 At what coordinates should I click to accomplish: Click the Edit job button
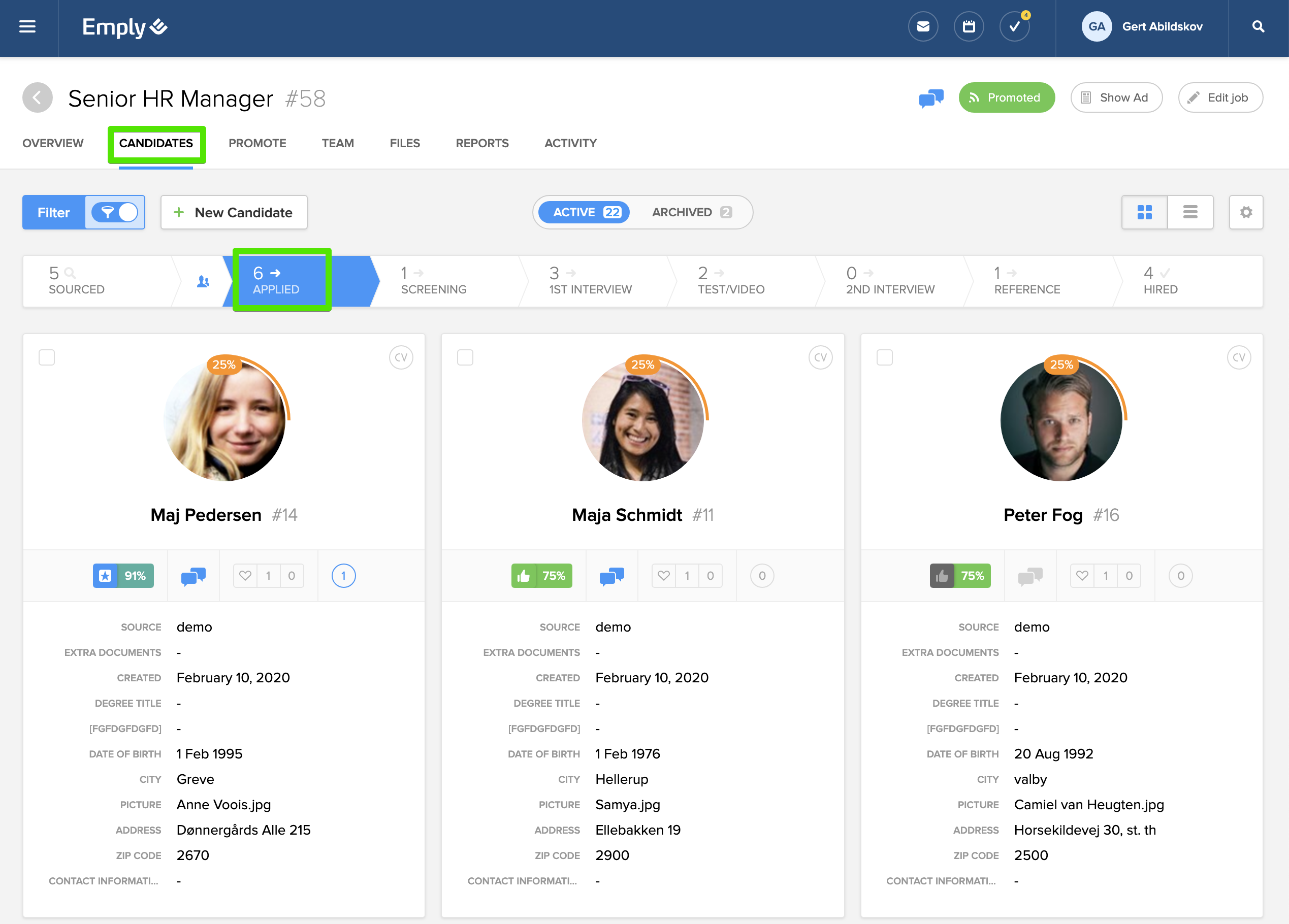coord(1220,98)
